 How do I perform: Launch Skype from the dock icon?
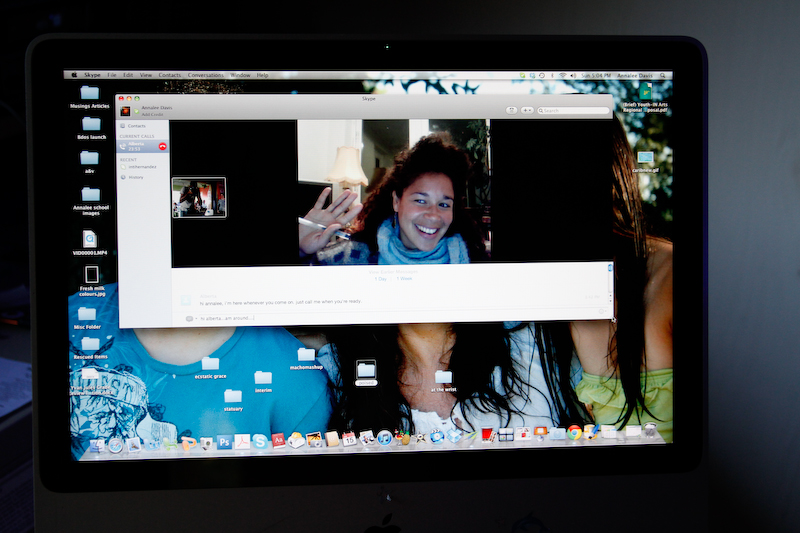260,441
